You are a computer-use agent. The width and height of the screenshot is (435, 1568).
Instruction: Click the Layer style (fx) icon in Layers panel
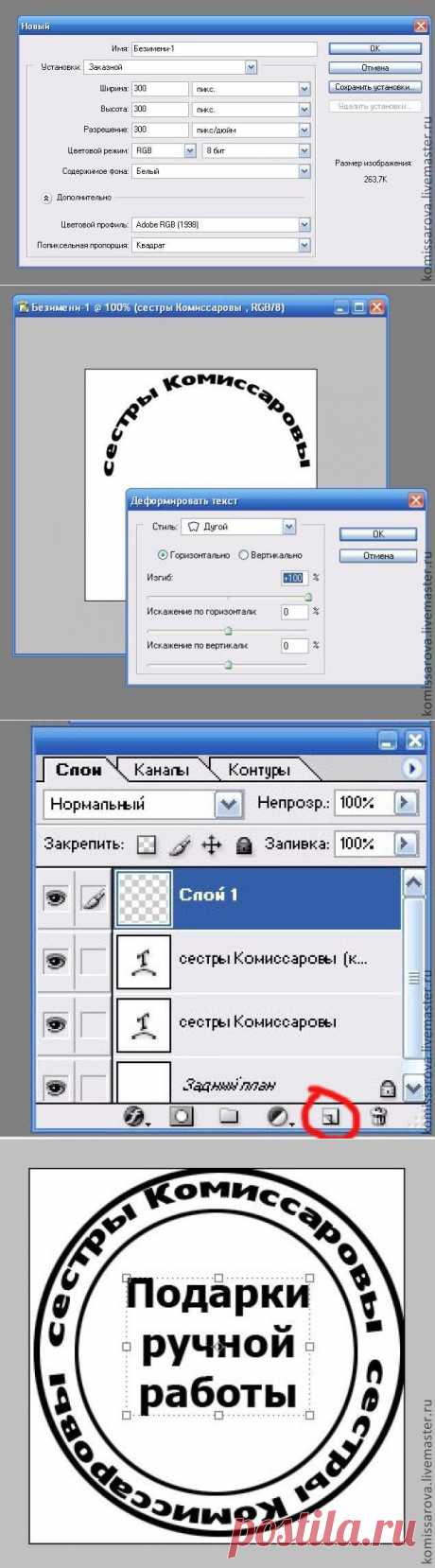coord(136,1116)
